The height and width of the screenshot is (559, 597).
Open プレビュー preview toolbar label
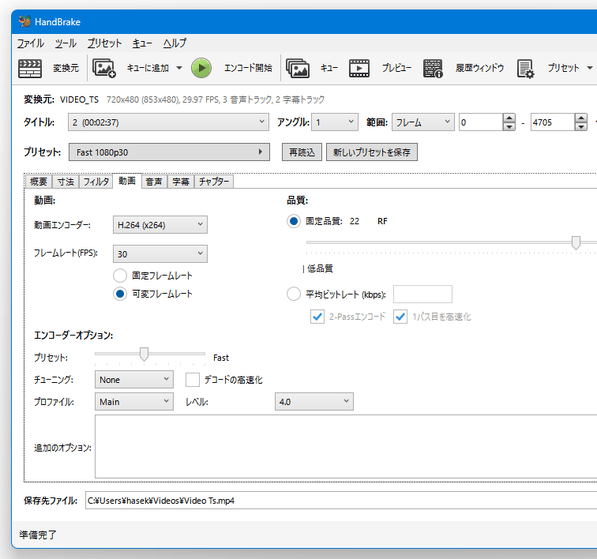(396, 68)
